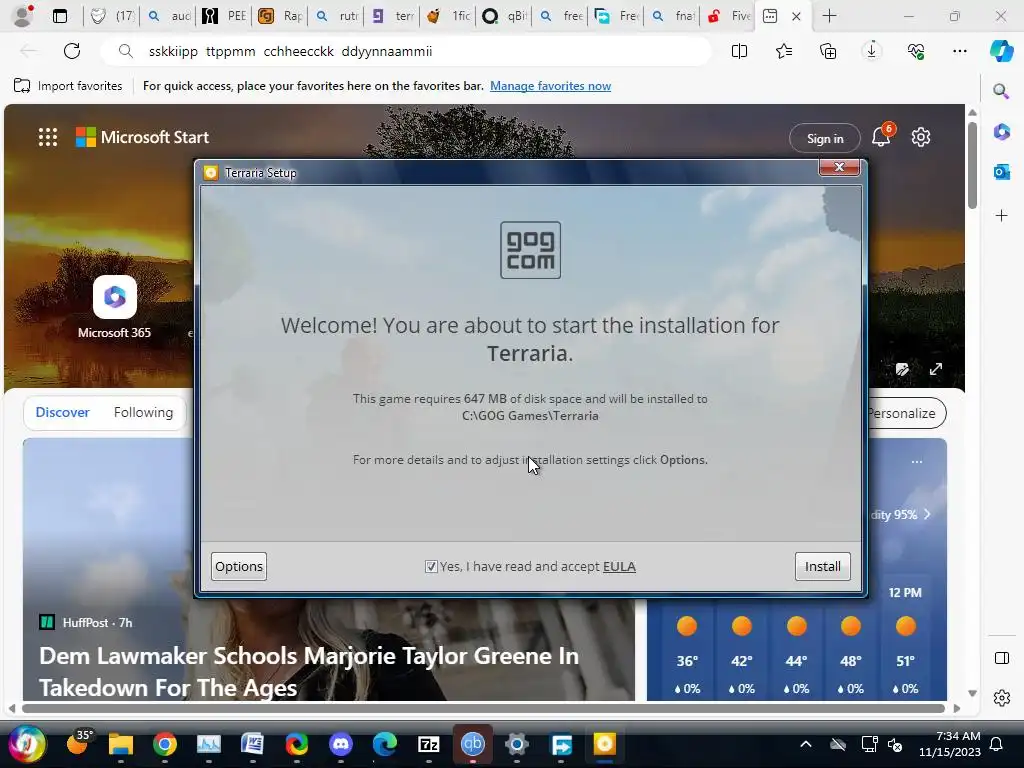Open the Collections icon
This screenshot has height=768, width=1024.
[x=827, y=51]
